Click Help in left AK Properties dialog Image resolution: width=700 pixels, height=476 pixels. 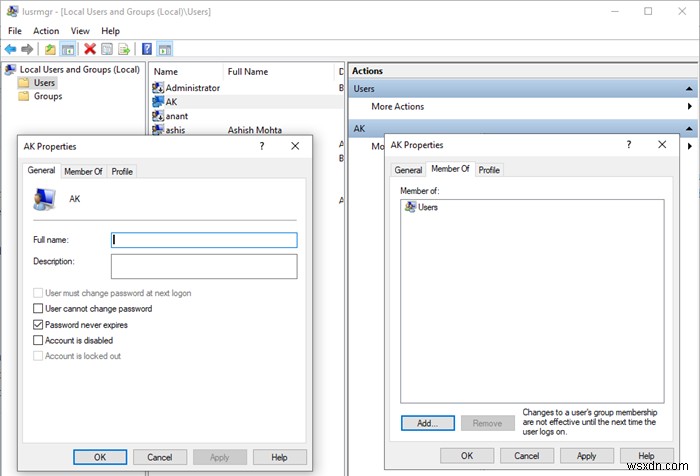click(279, 457)
